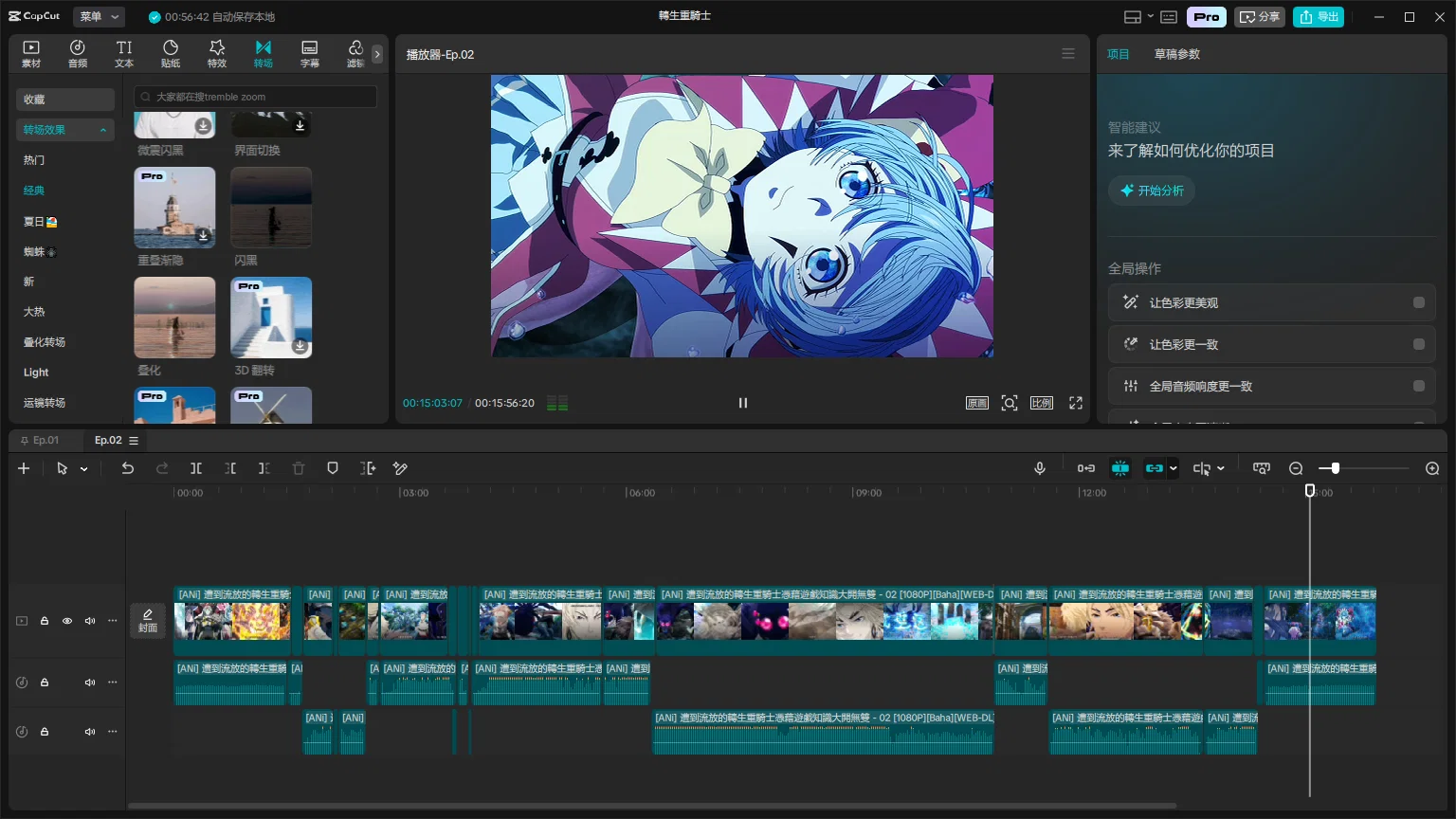Click the 原画 quality button
The height and width of the screenshot is (819, 1456).
pos(977,403)
